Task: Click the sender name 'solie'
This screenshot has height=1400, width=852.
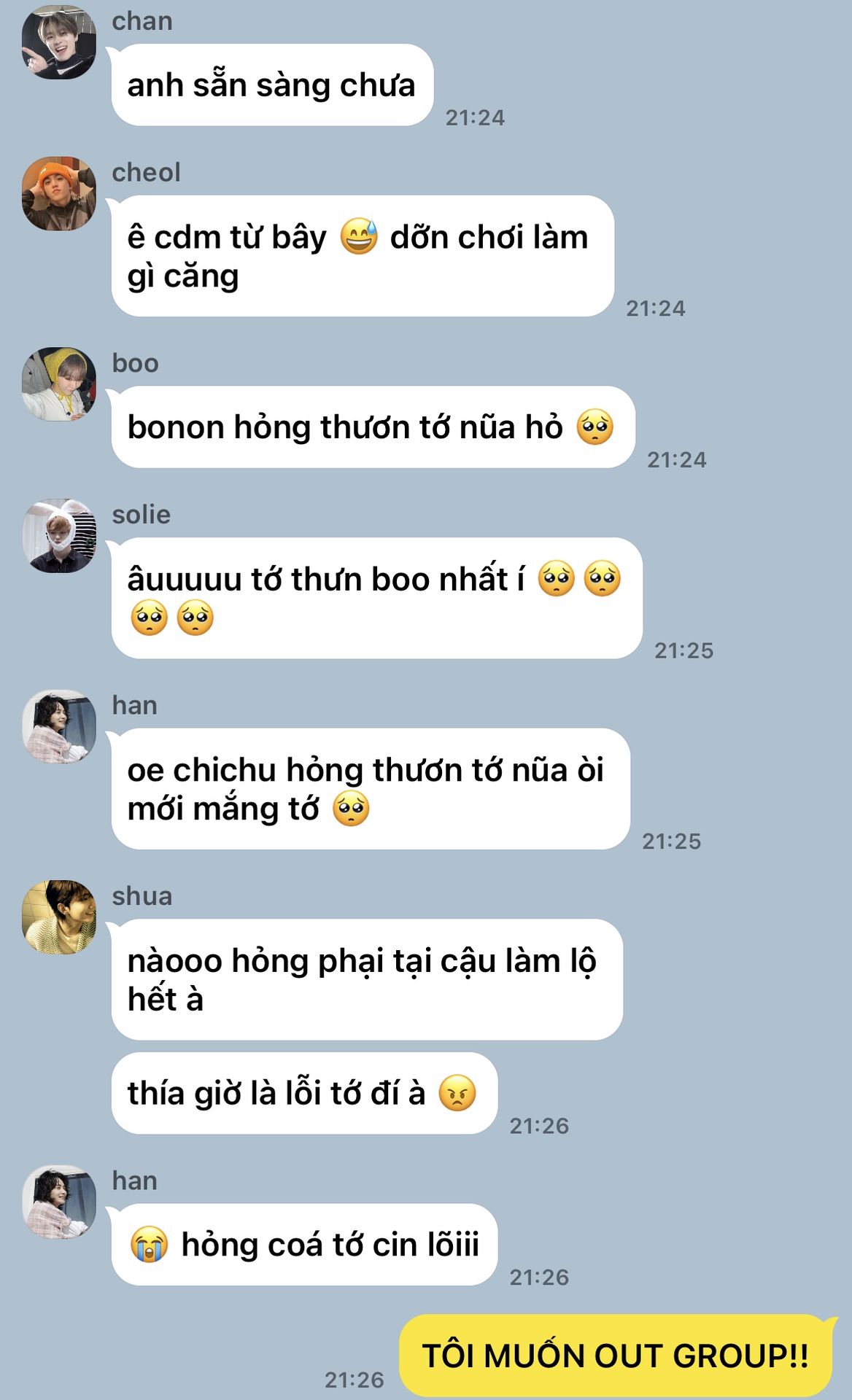Action: [142, 515]
